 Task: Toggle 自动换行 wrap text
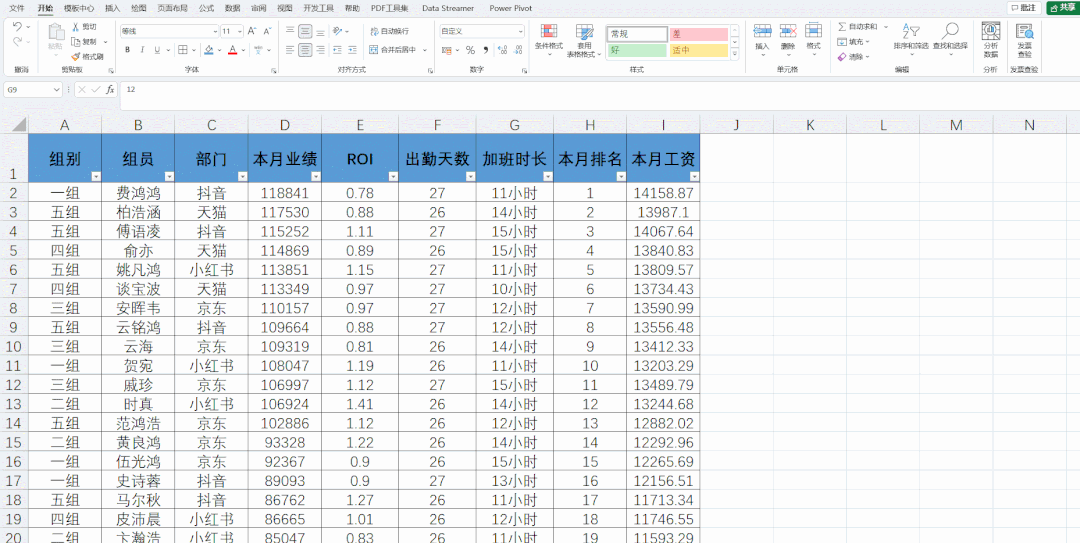click(389, 31)
